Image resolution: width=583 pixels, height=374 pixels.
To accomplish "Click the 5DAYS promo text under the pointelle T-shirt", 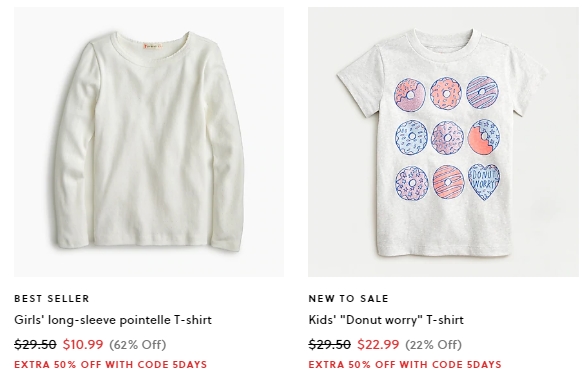I will [x=110, y=364].
